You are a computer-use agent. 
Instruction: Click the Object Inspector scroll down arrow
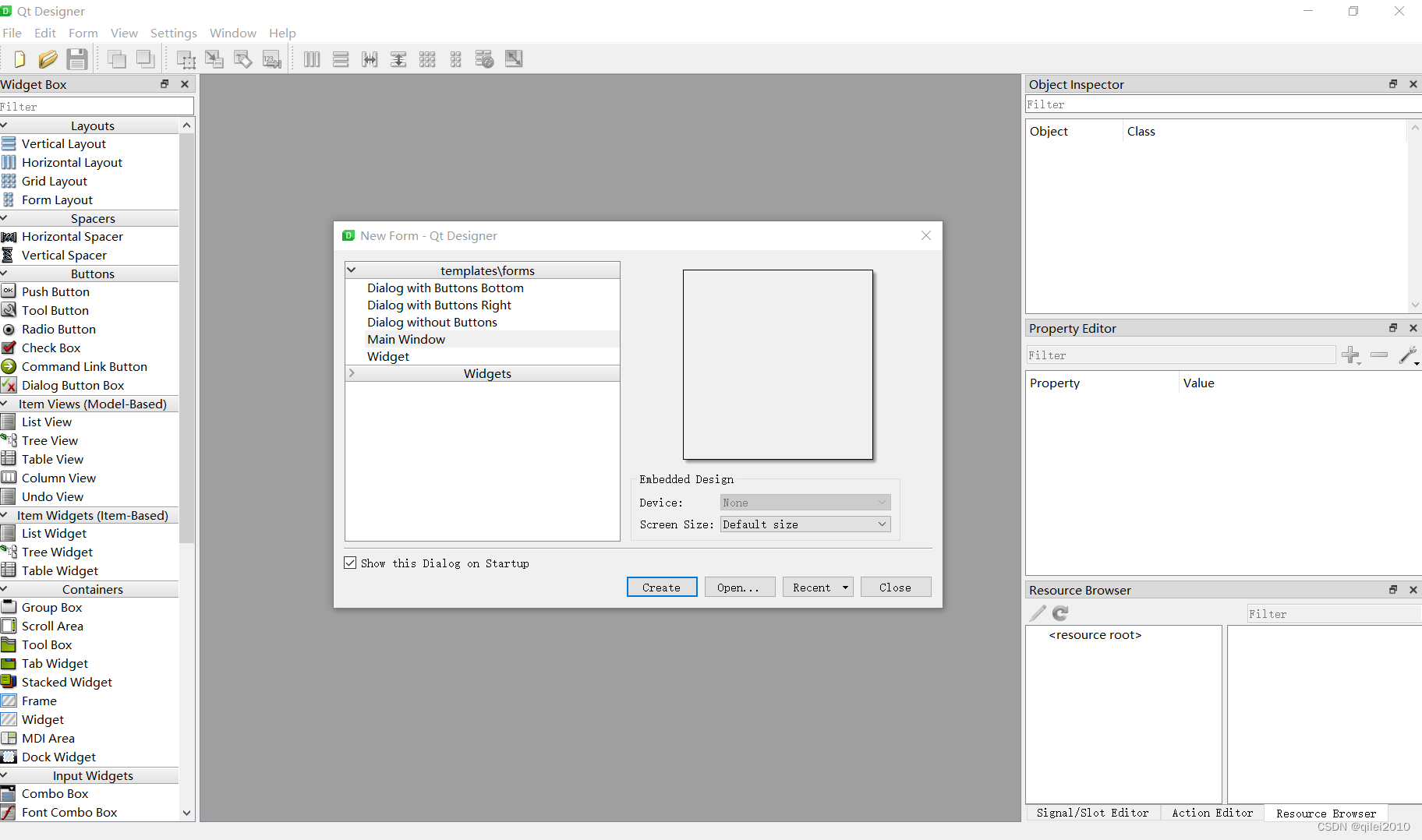1415,305
